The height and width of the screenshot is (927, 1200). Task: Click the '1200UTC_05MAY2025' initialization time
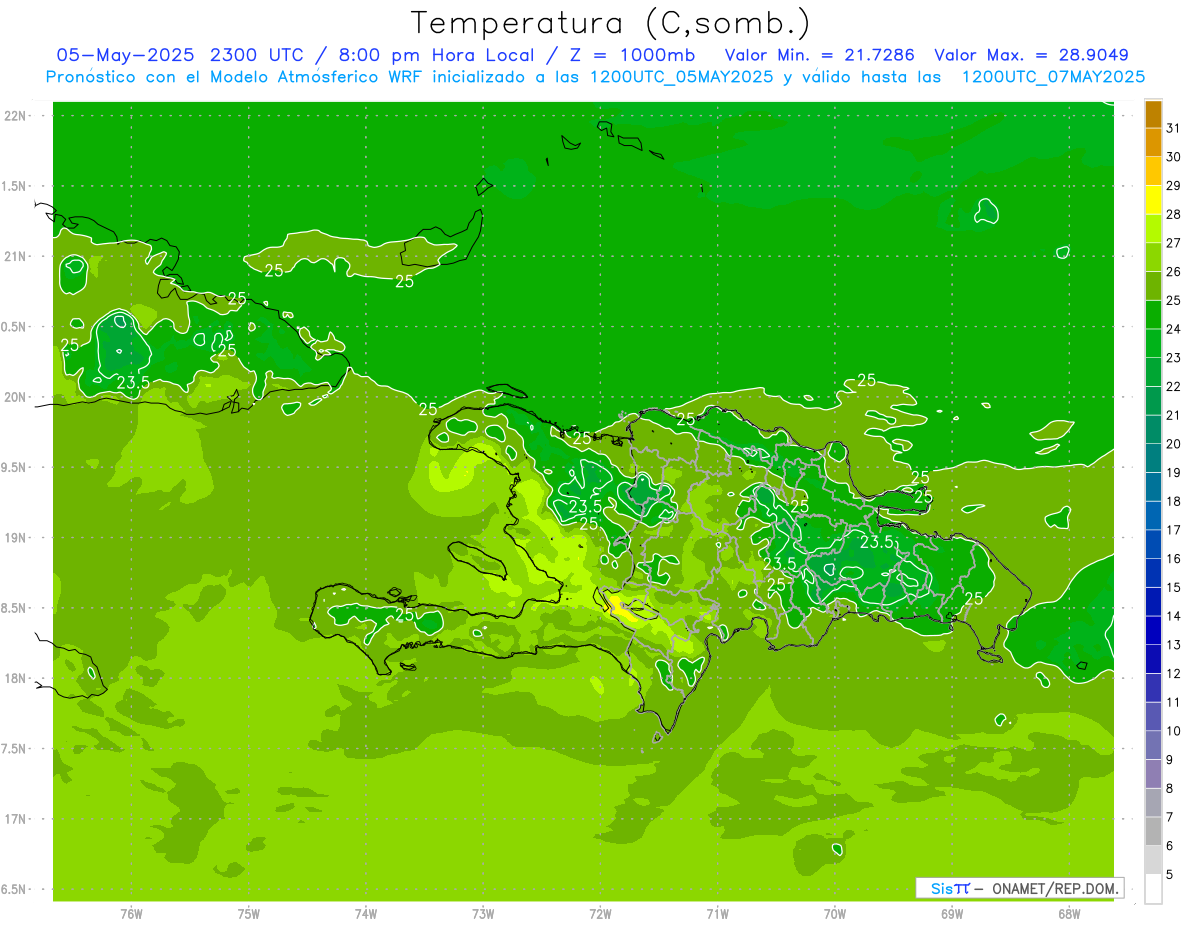(x=681, y=77)
